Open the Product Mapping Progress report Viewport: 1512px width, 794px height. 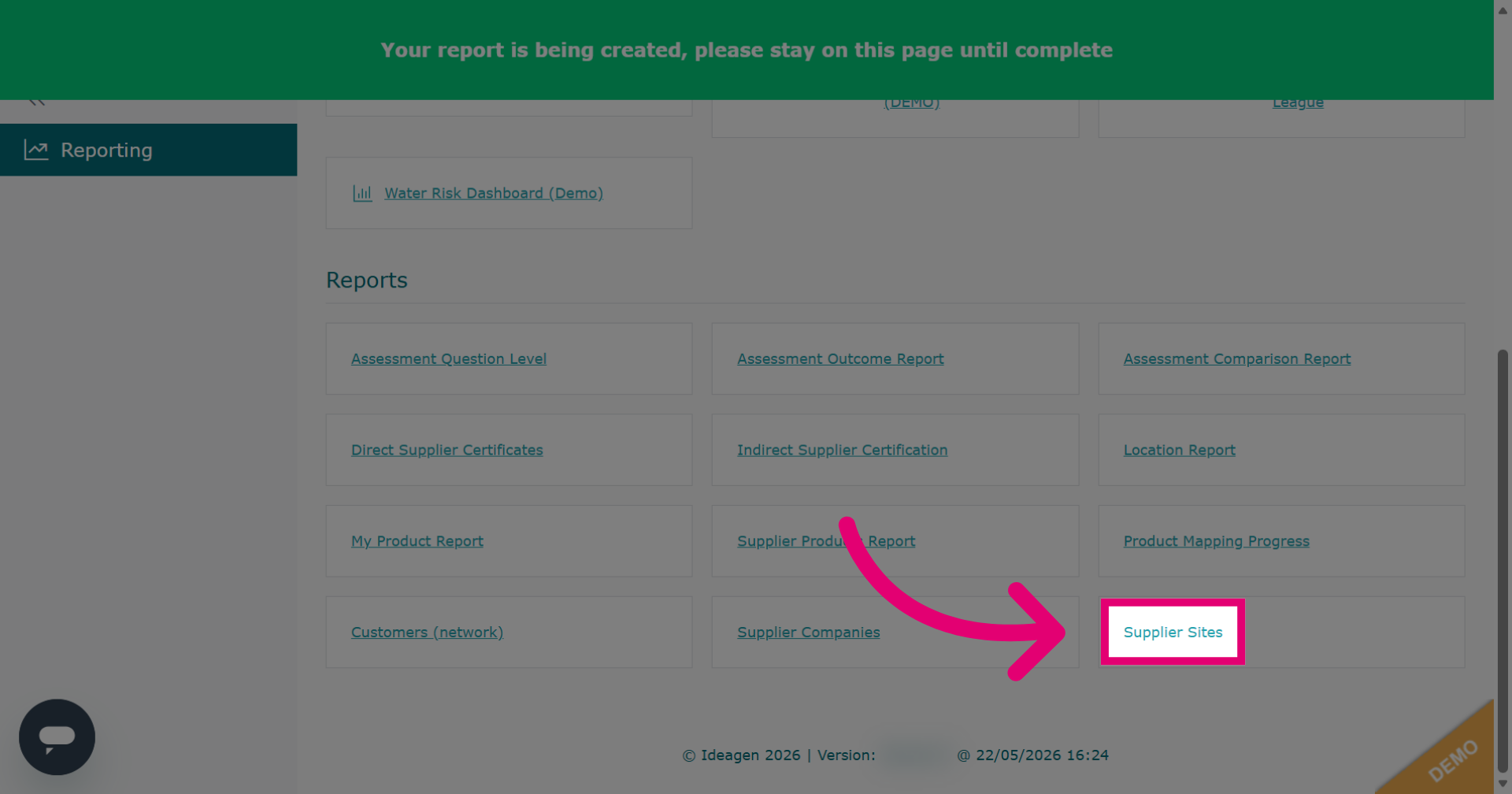1217,541
